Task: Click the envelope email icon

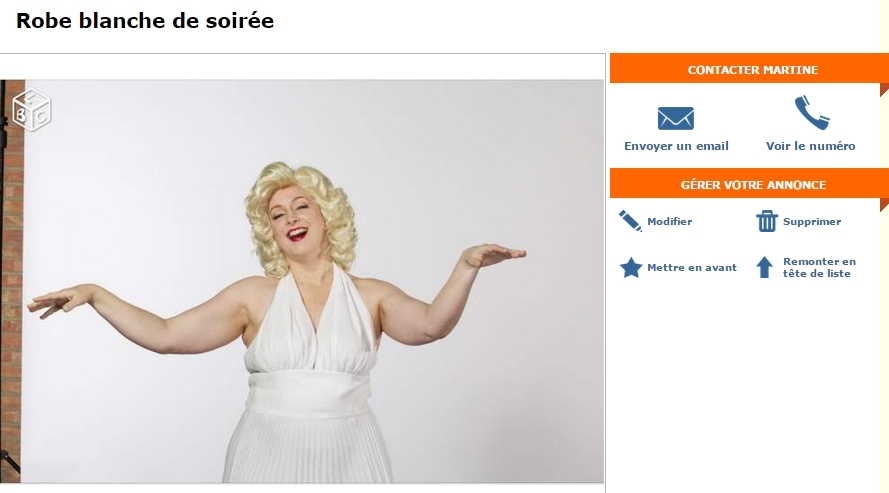Action: [675, 118]
